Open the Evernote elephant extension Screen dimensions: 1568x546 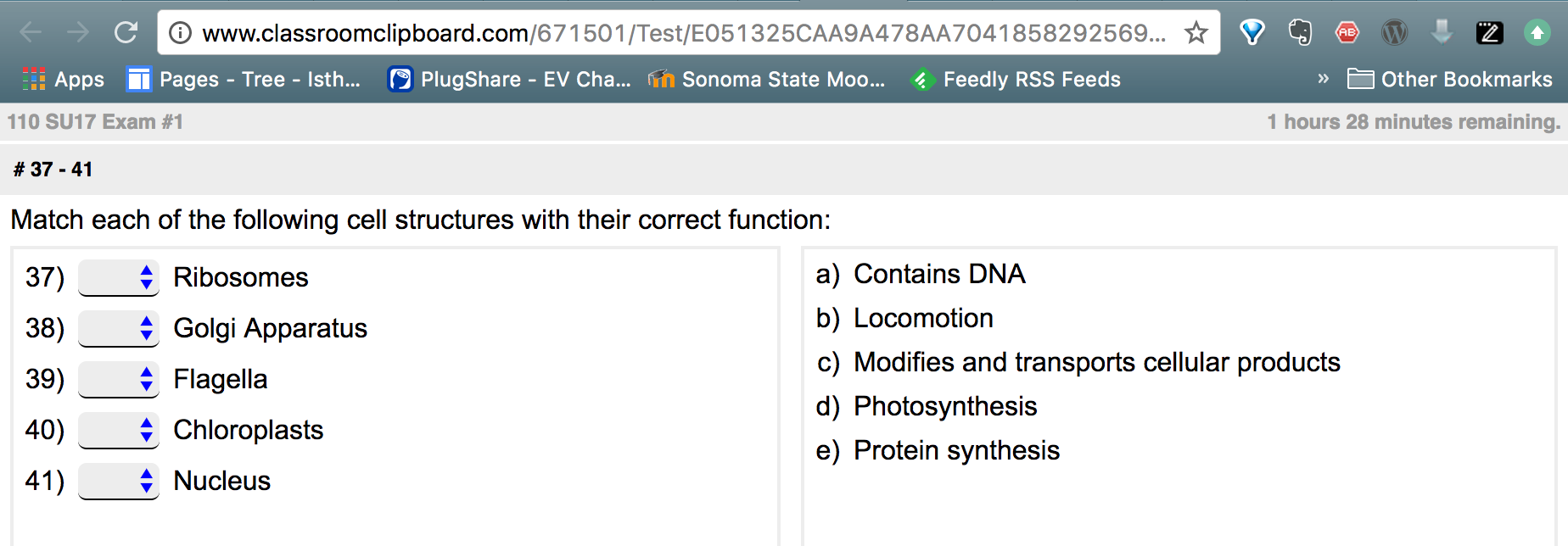pyautogui.click(x=1299, y=33)
